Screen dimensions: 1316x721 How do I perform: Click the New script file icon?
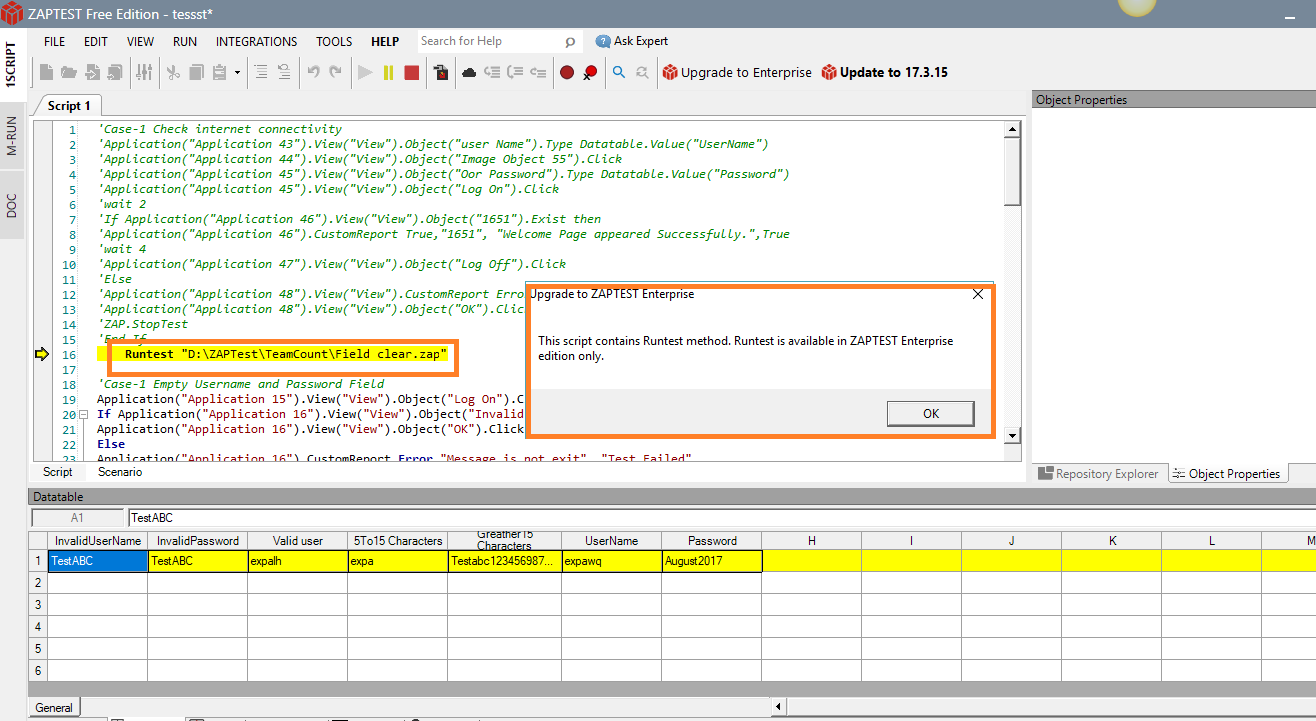(x=46, y=72)
